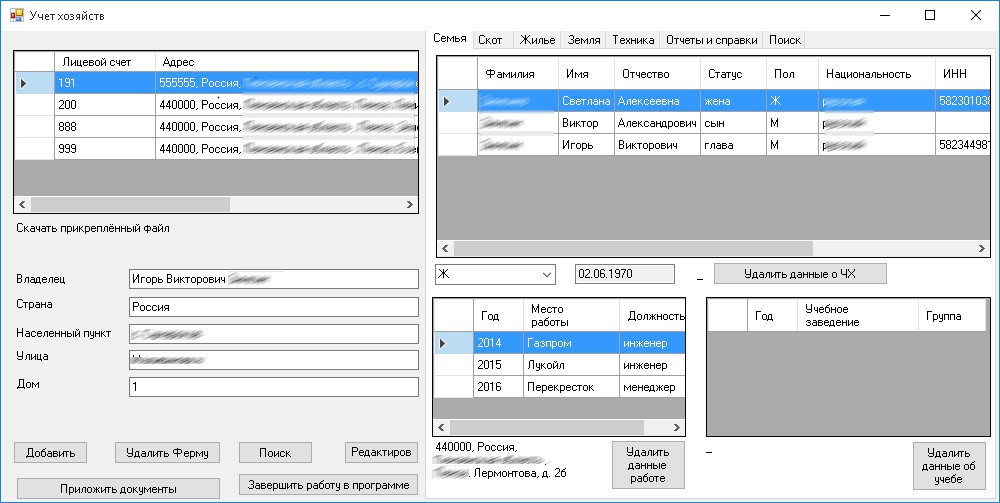Viewport: 1000px width, 503px height.
Task: Click the Адрес column header
Action: click(287, 62)
